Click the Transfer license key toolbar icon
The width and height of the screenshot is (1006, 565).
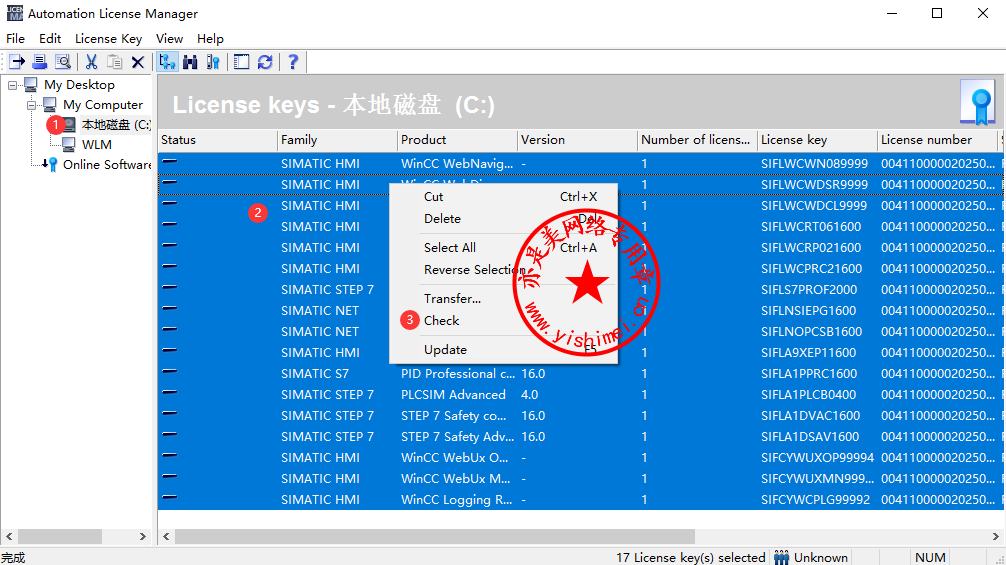point(17,62)
